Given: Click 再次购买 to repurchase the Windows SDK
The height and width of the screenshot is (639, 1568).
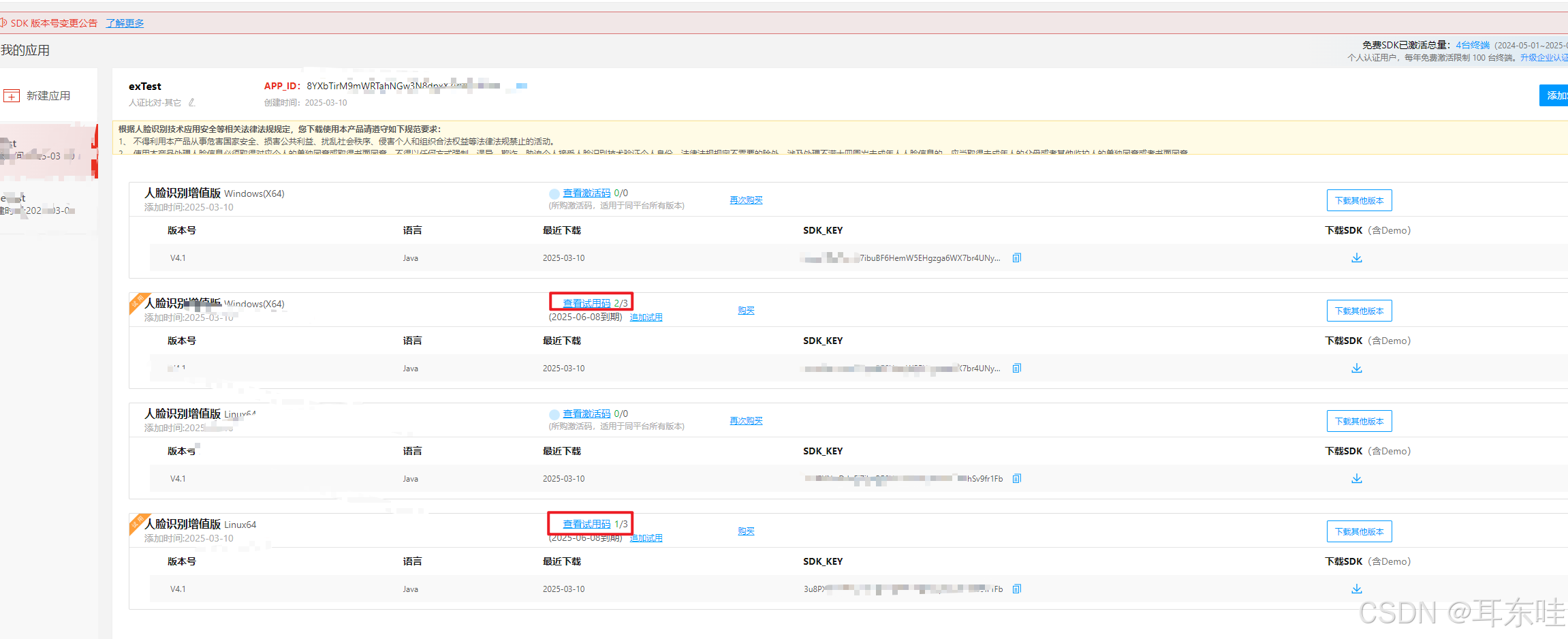Looking at the screenshot, I should click(745, 200).
